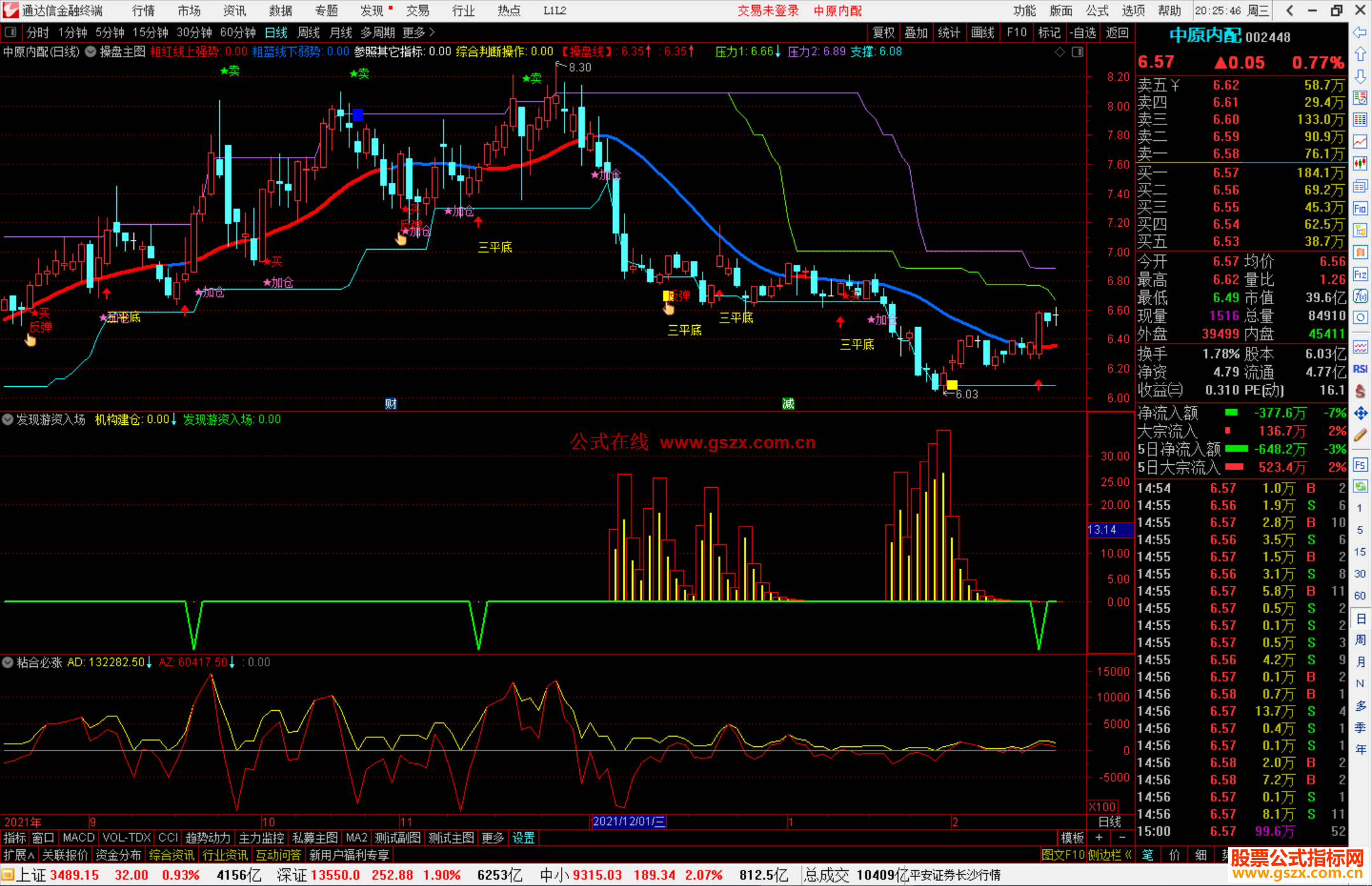This screenshot has height=886, width=1372.
Task: Click 返回 to go back
Action: [1117, 32]
